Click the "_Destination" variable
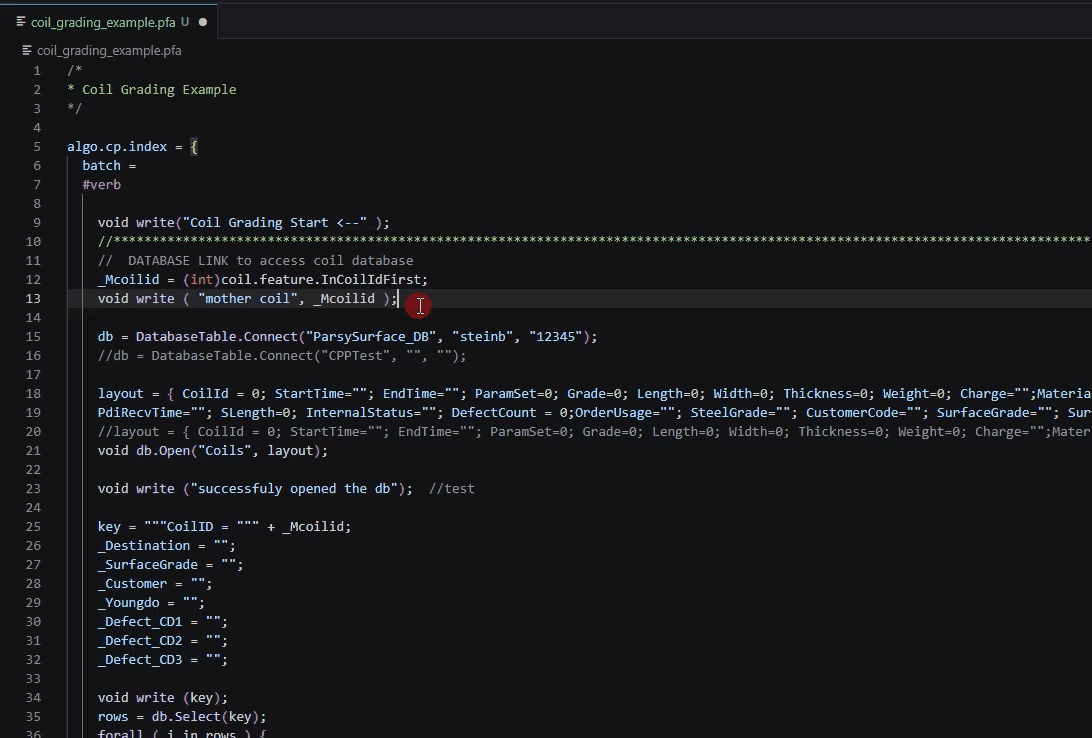 click(144, 546)
